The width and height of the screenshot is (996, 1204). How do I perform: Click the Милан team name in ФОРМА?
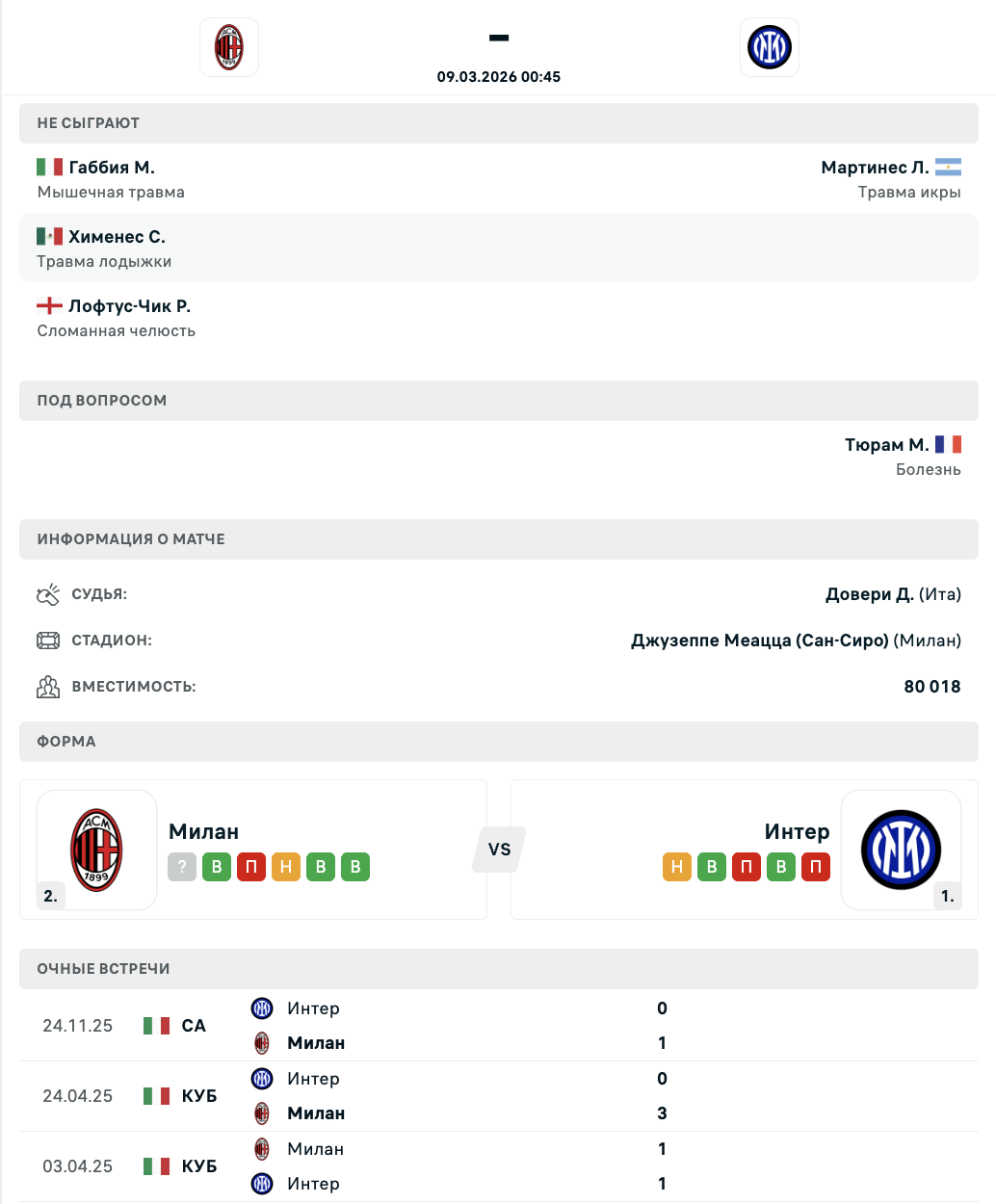[203, 831]
